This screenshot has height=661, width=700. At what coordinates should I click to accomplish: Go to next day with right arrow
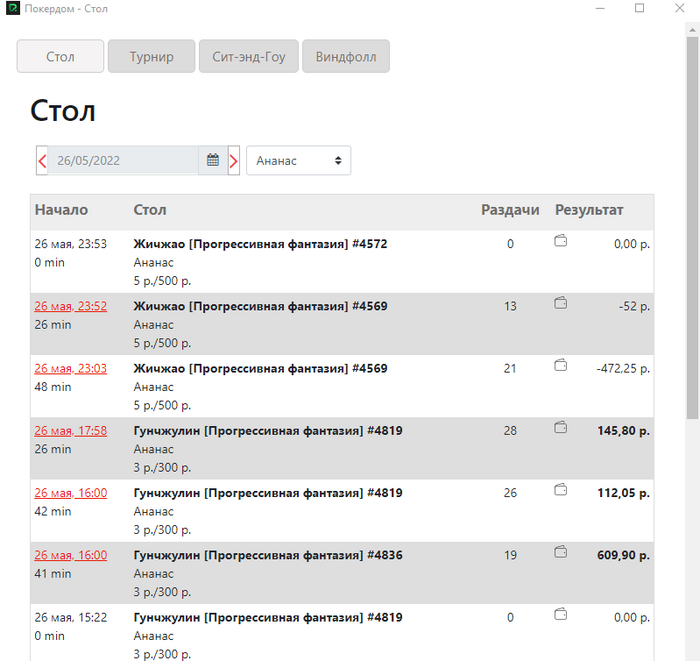pyautogui.click(x=233, y=160)
